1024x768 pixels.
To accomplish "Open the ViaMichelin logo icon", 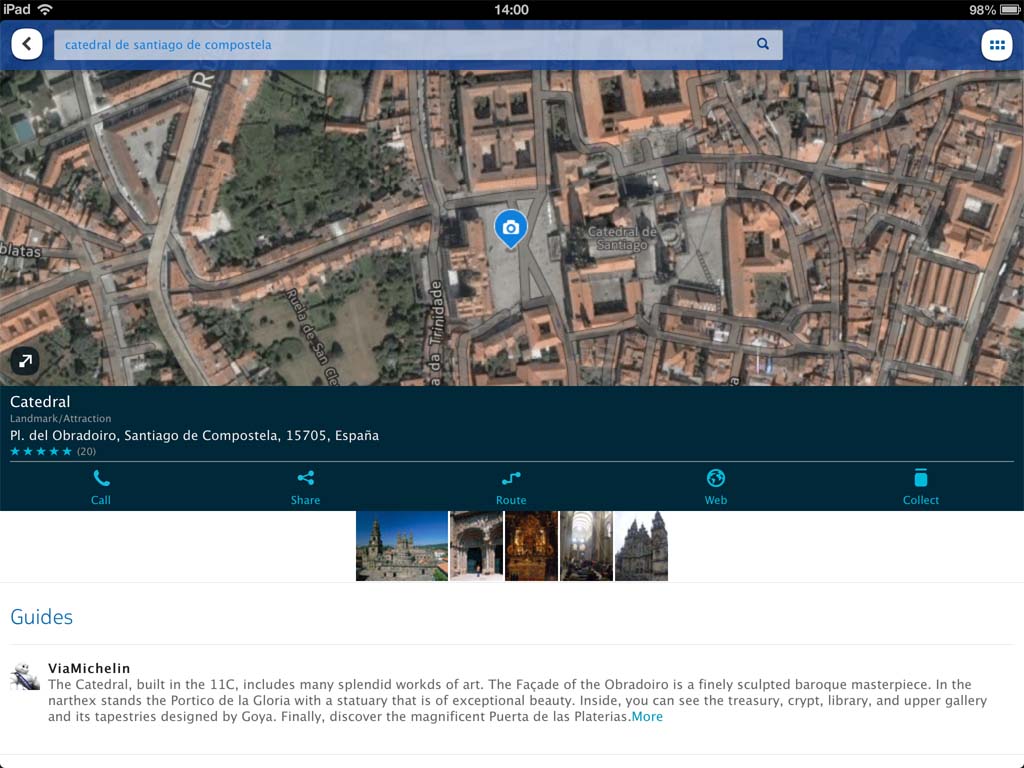I will 25,677.
